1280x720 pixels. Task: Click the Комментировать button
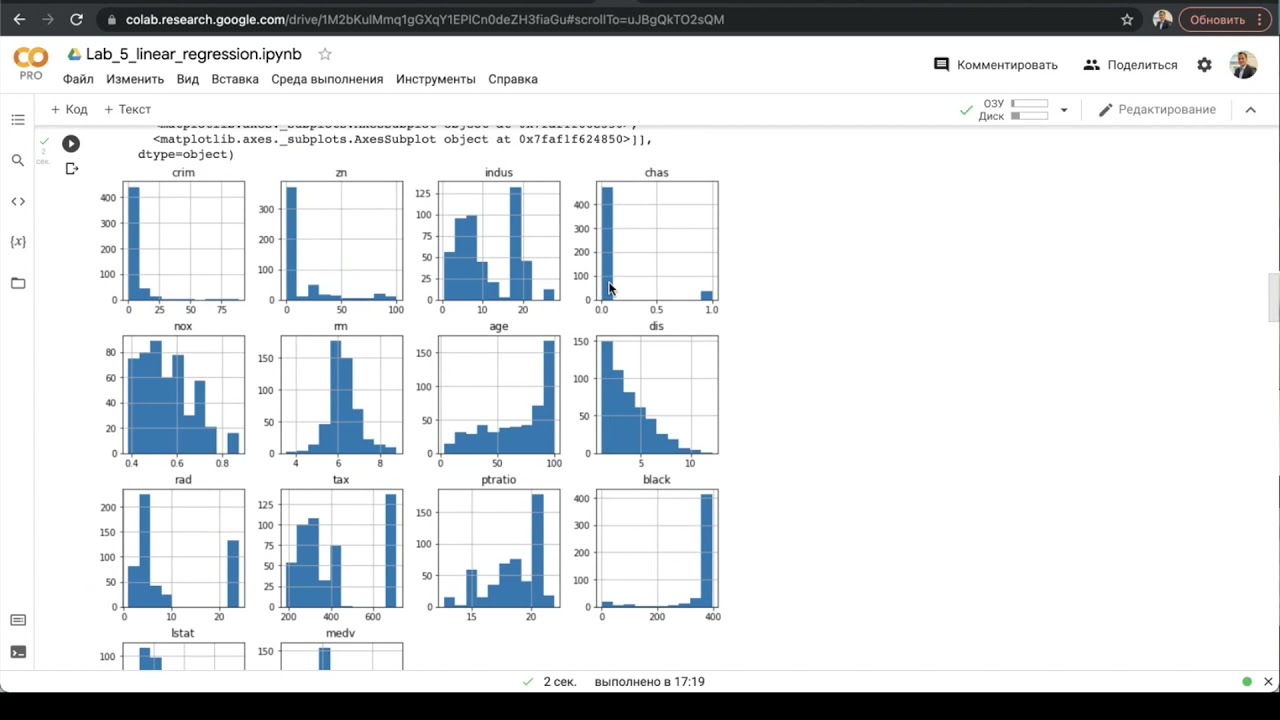pos(995,64)
